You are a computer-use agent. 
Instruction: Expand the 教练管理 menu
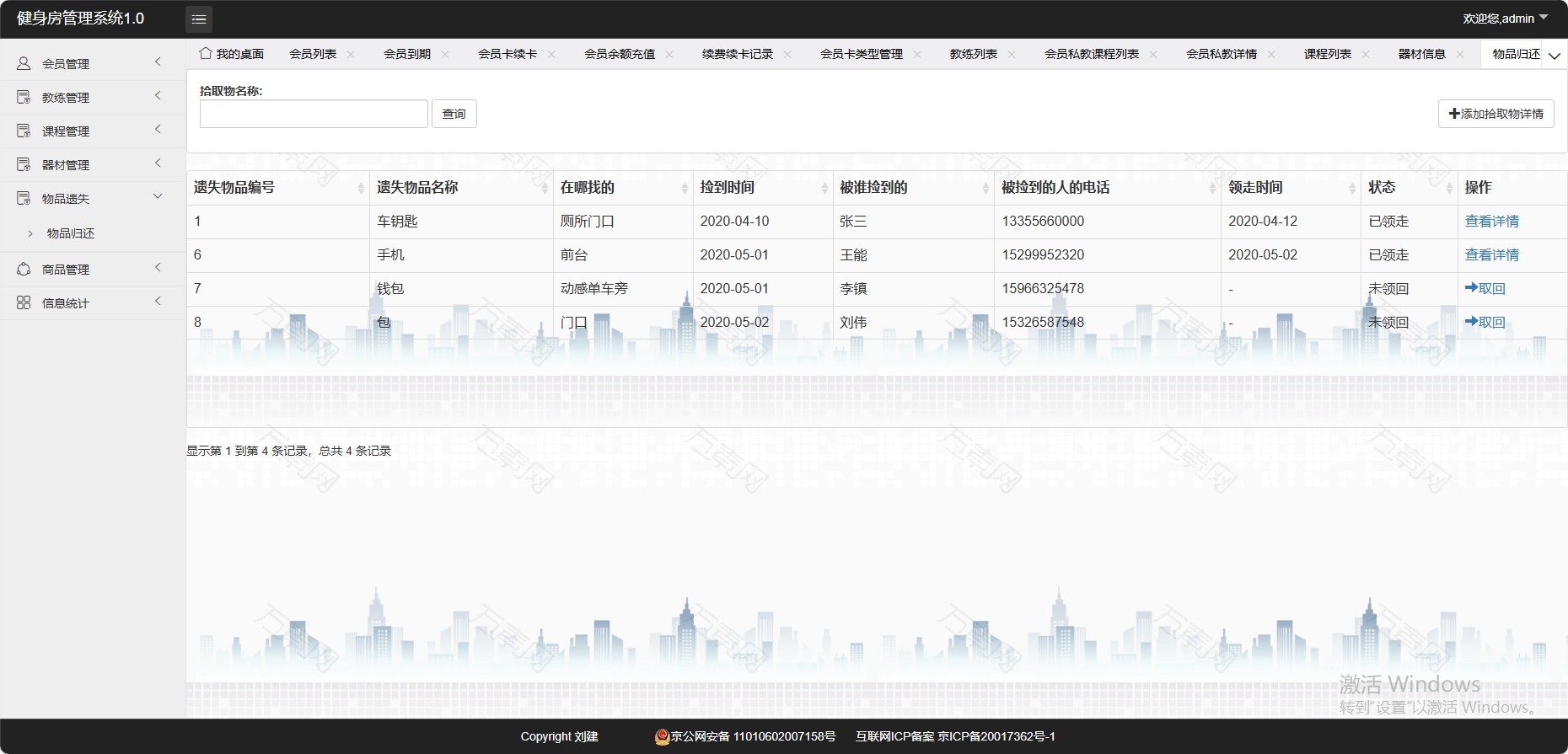pyautogui.click(x=158, y=96)
